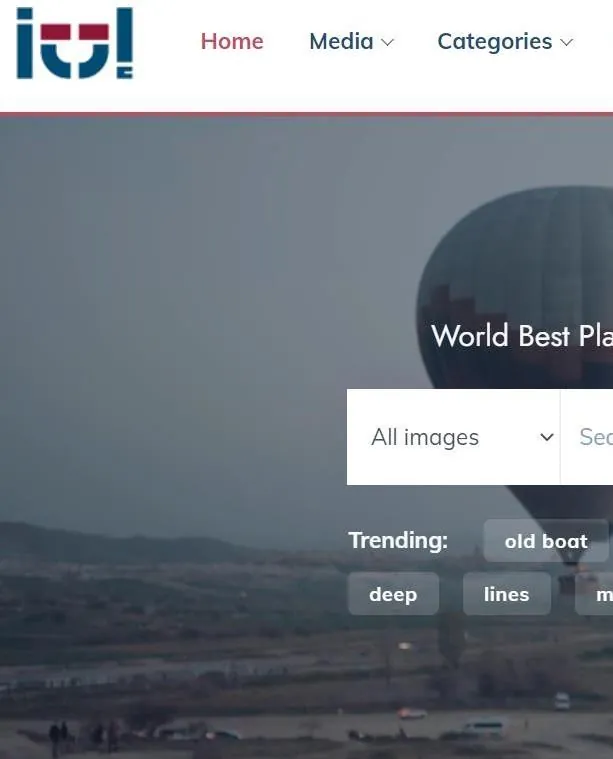This screenshot has width=613, height=759.
Task: Select the lines trending tag
Action: (506, 594)
